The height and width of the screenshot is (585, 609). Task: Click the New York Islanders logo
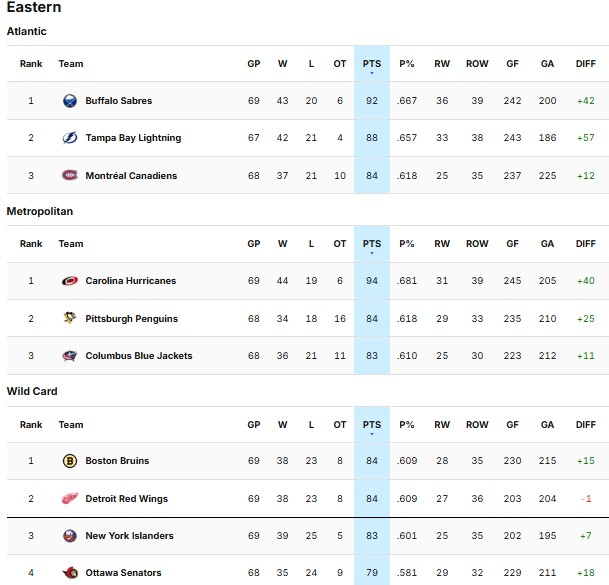70,536
